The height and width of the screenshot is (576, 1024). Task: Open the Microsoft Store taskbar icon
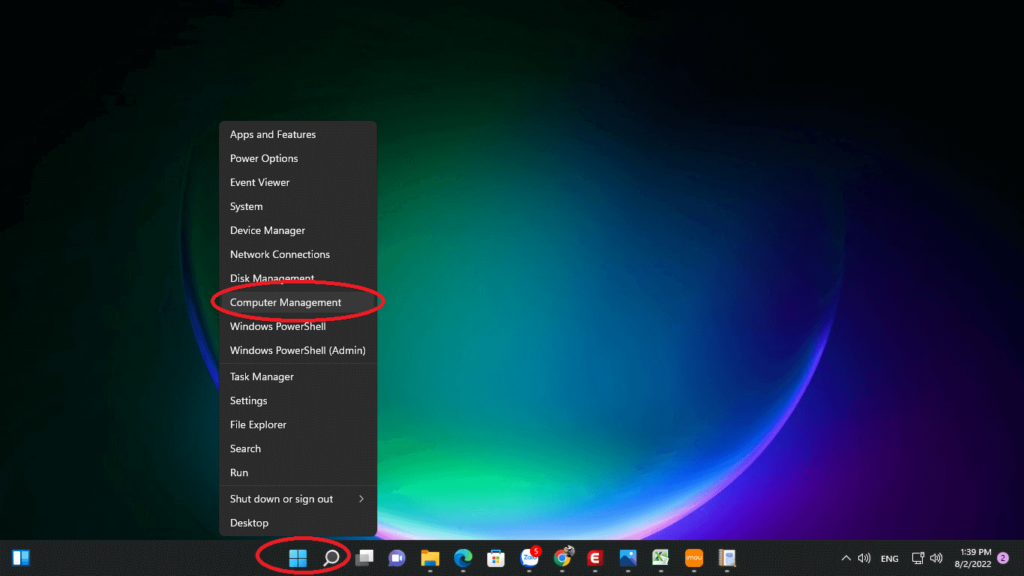(496, 558)
